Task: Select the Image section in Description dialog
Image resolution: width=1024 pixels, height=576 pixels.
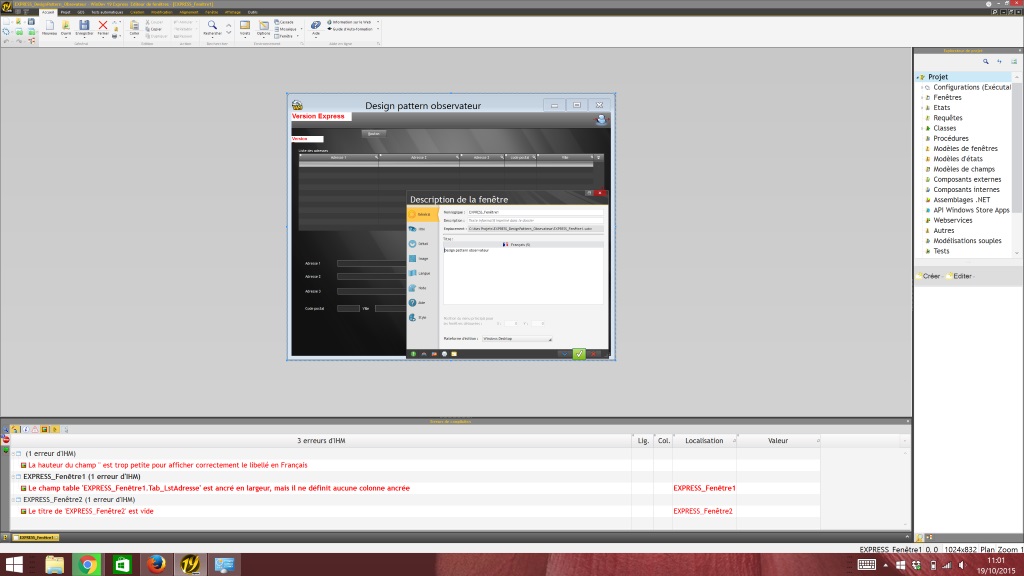Action: [420, 259]
